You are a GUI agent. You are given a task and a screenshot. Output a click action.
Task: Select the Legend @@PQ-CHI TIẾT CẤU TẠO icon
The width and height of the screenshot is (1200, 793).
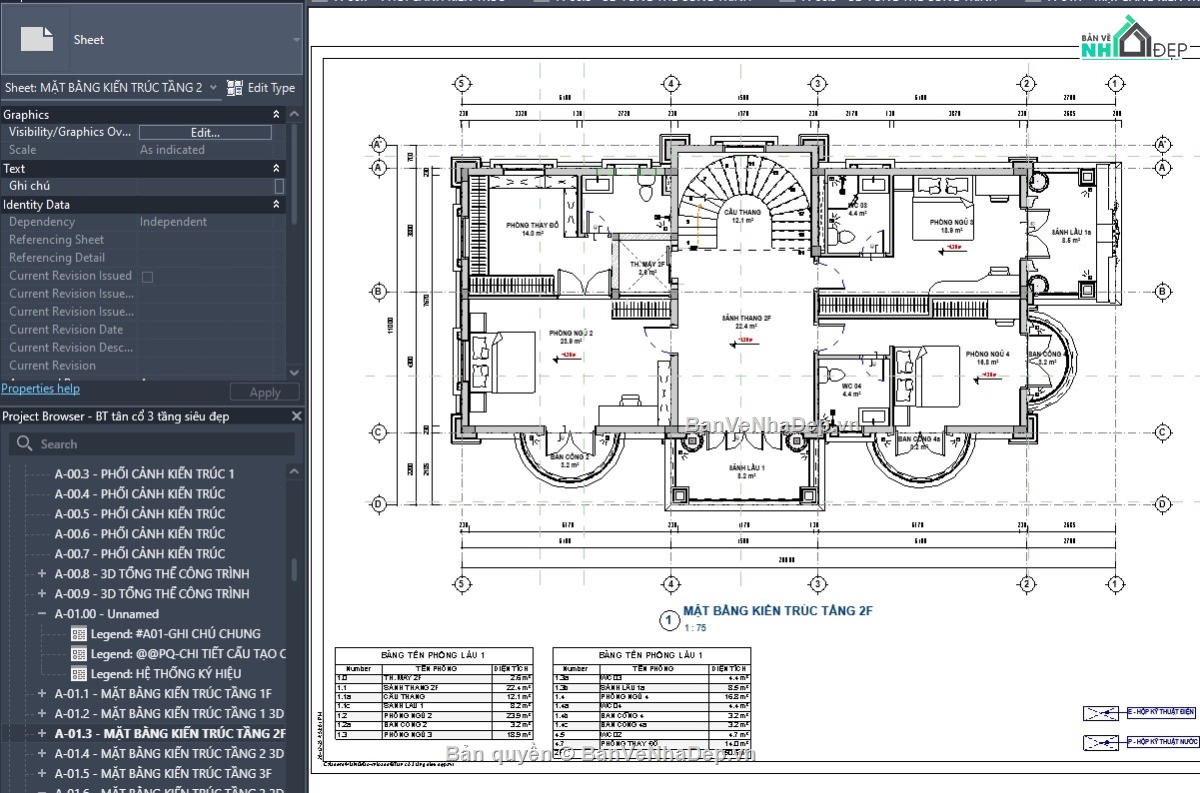(80, 653)
